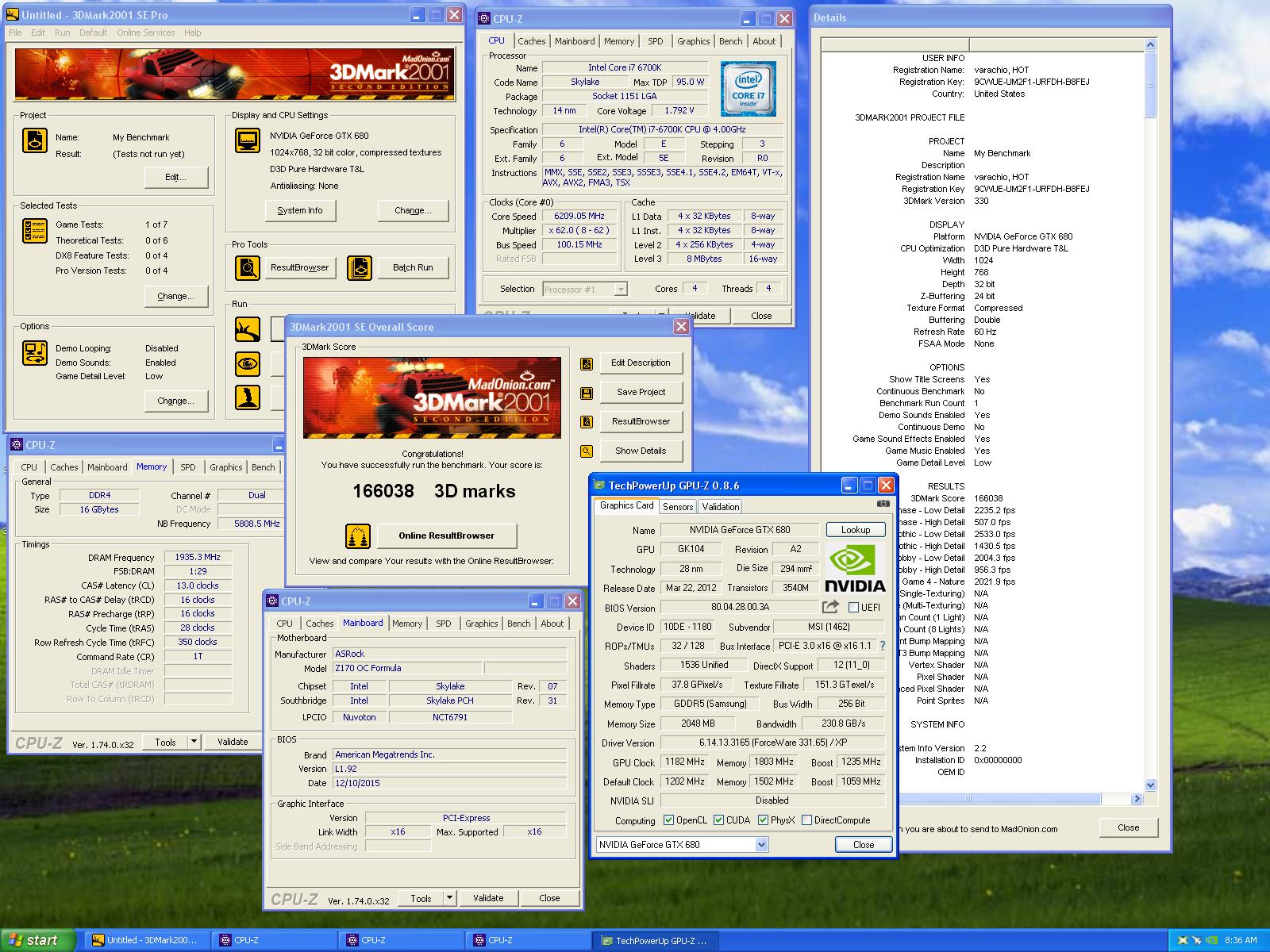Click the Details vertical scrollbar down arrow

1151,785
